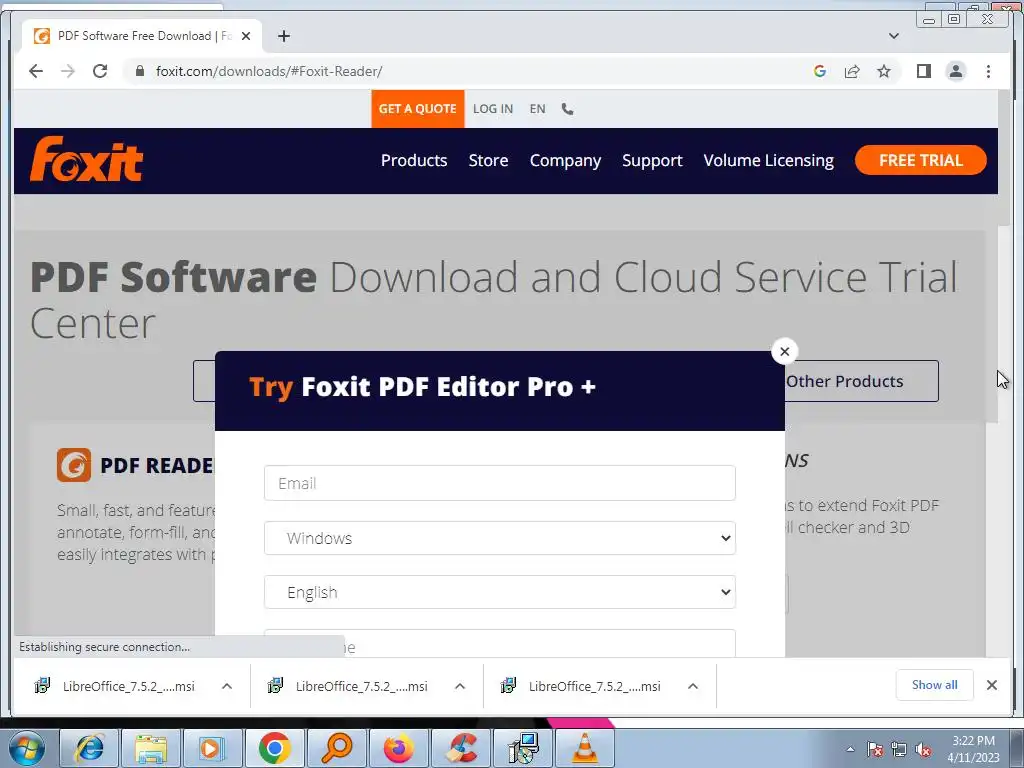Reload the Foxit downloads page
Image resolution: width=1024 pixels, height=768 pixels.
pyautogui.click(x=100, y=71)
